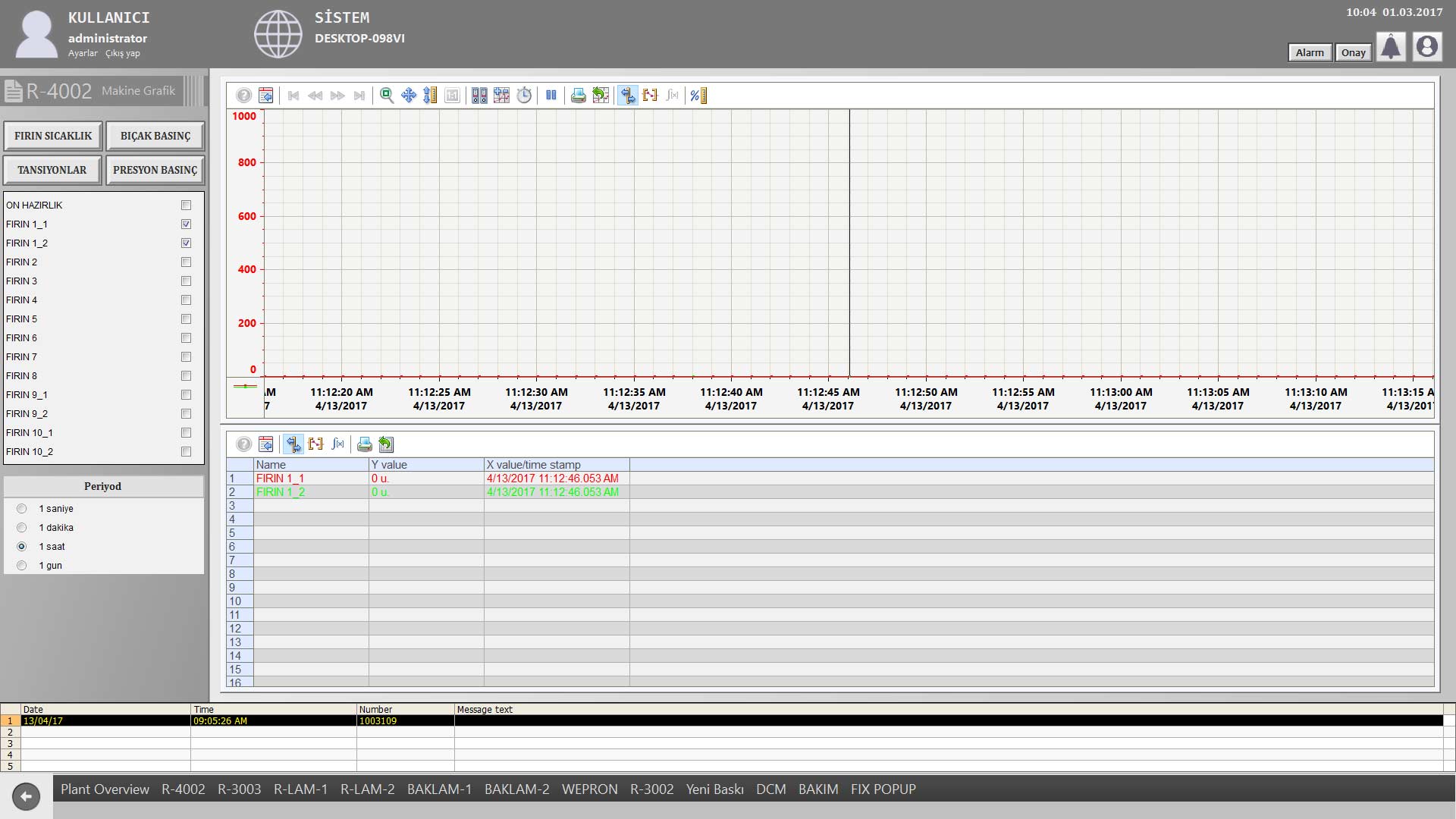Switch to R-3003 page
This screenshot has width=1456, height=819.
click(x=240, y=789)
